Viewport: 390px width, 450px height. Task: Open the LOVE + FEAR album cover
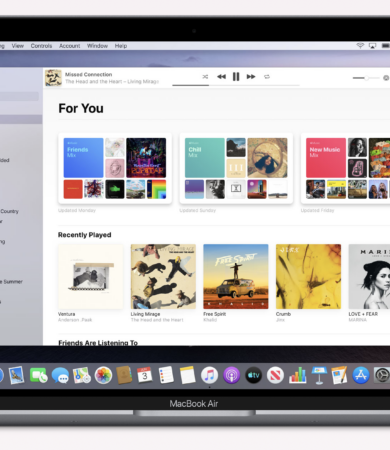369,277
